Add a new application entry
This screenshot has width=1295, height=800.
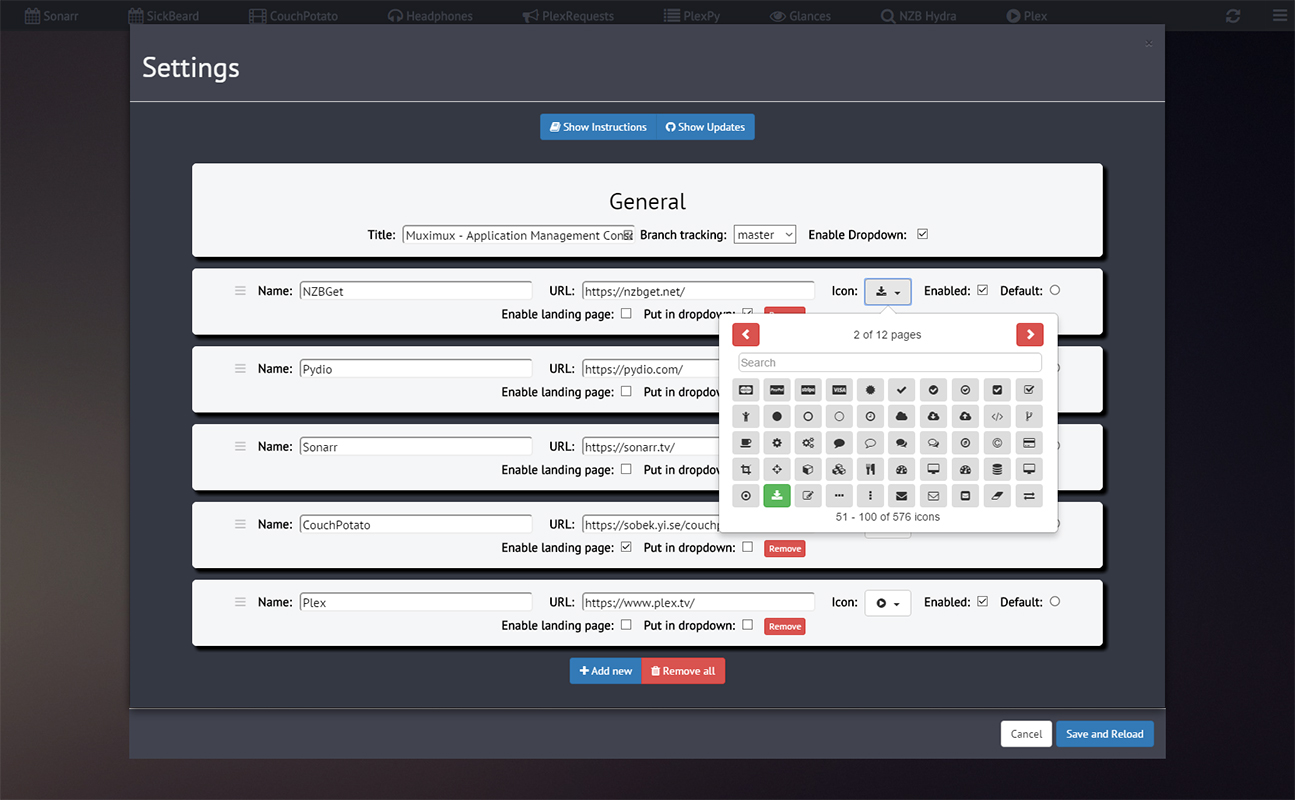click(606, 671)
